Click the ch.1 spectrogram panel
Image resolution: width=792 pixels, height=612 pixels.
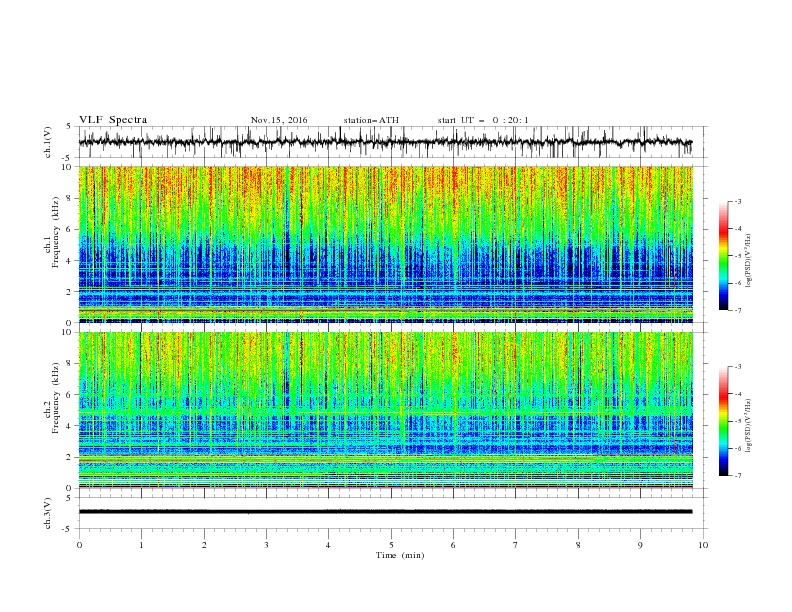(385, 244)
